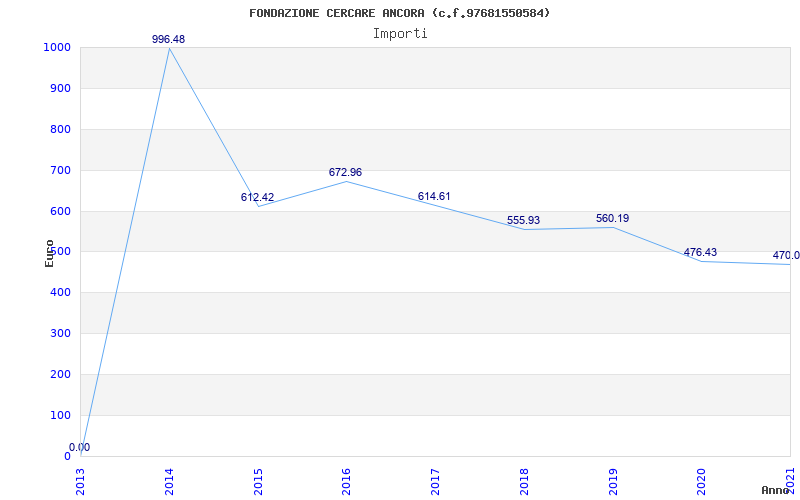800x500 pixels.
Task: Click the 612.42 data label
Action: pos(257,197)
